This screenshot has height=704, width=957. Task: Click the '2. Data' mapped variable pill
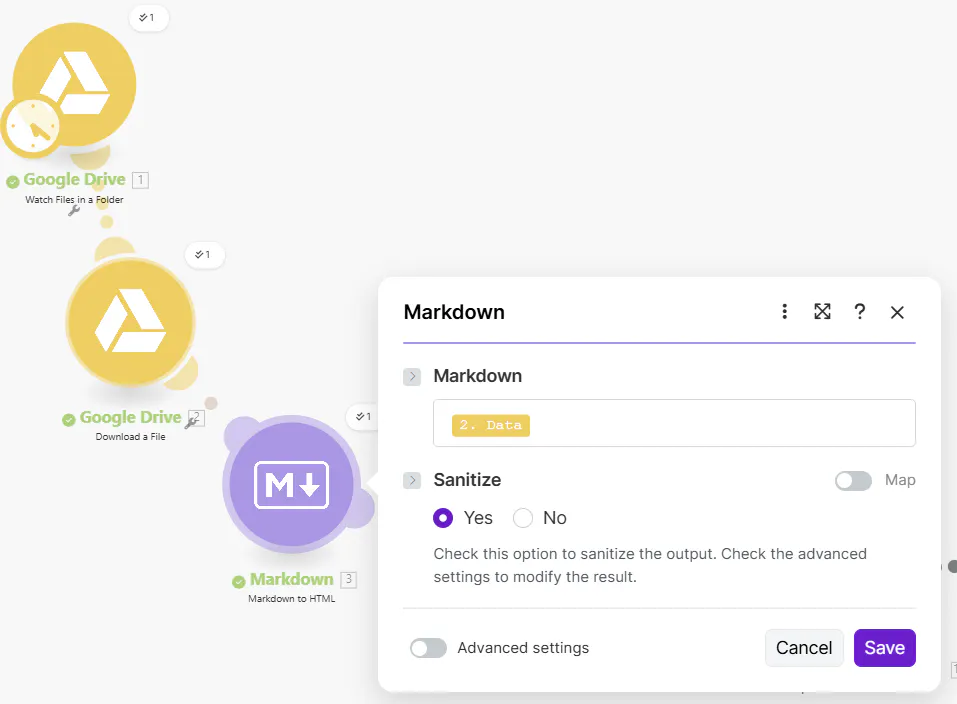(490, 425)
